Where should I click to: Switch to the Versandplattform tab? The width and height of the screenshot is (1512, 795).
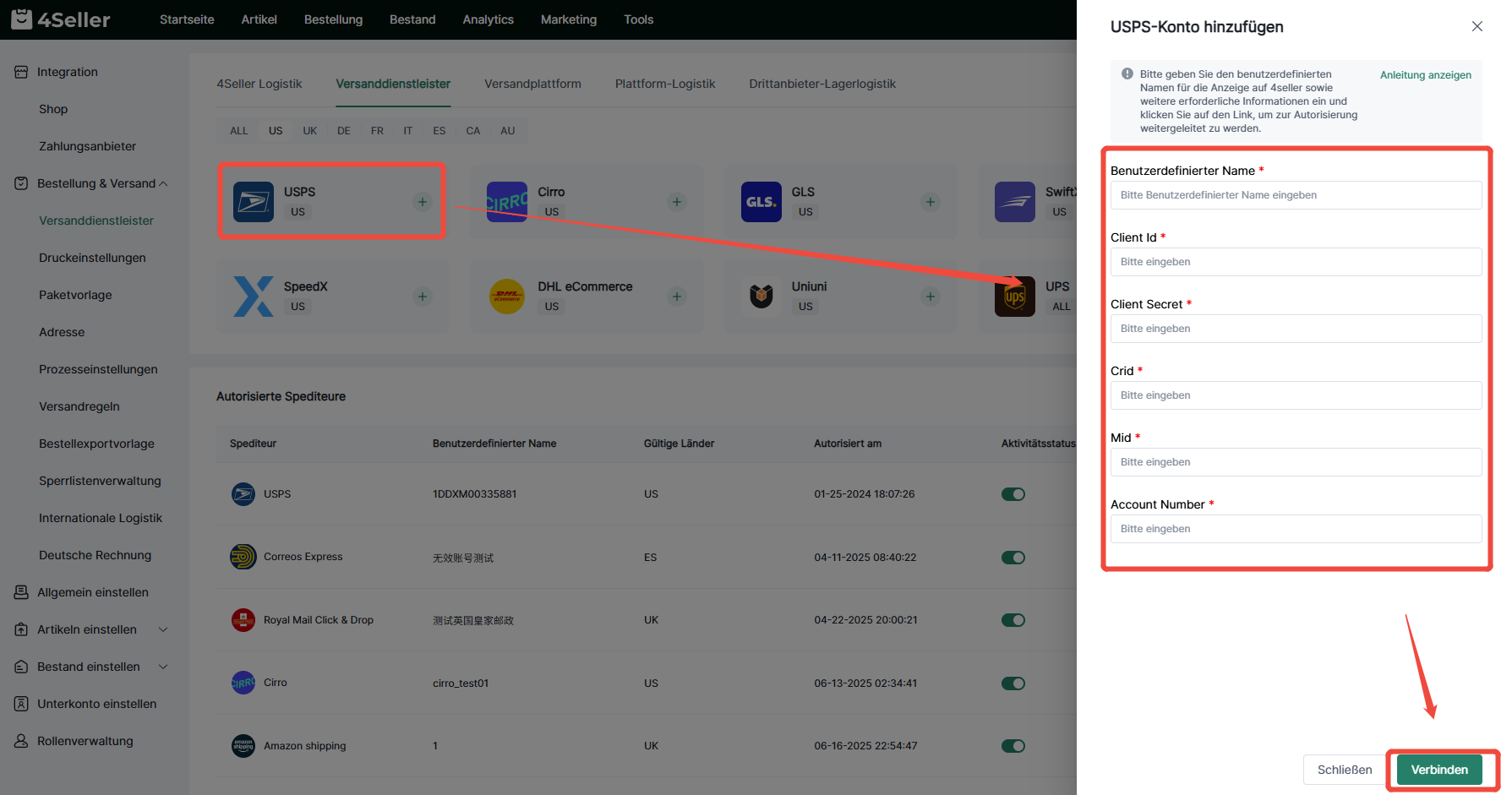coord(532,84)
